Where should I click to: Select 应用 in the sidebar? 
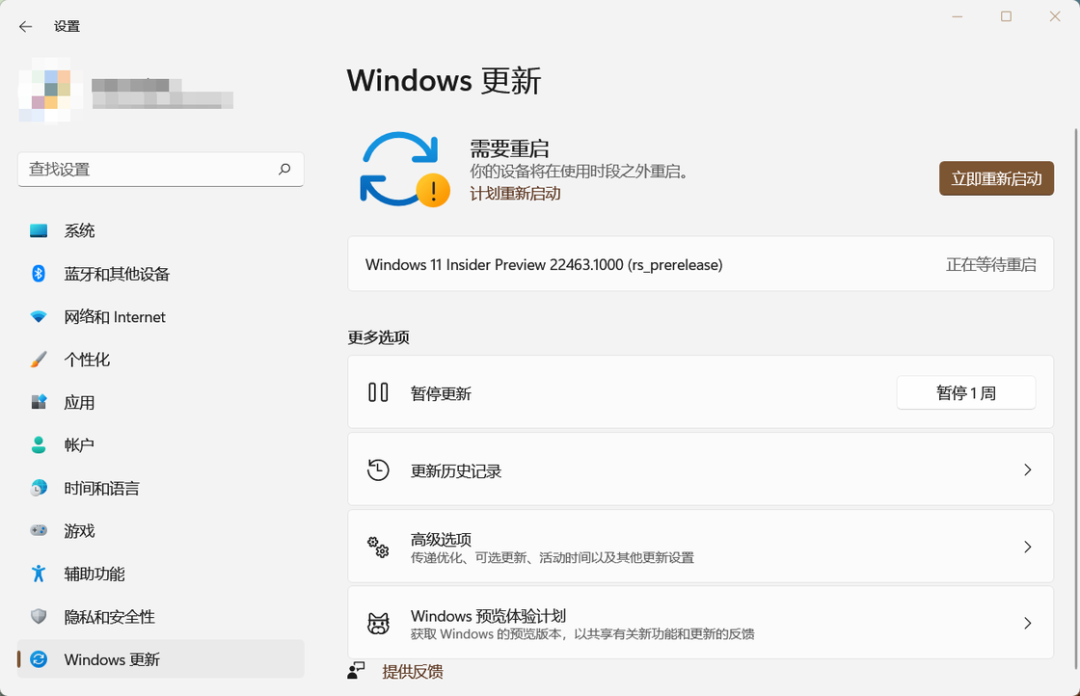160,402
